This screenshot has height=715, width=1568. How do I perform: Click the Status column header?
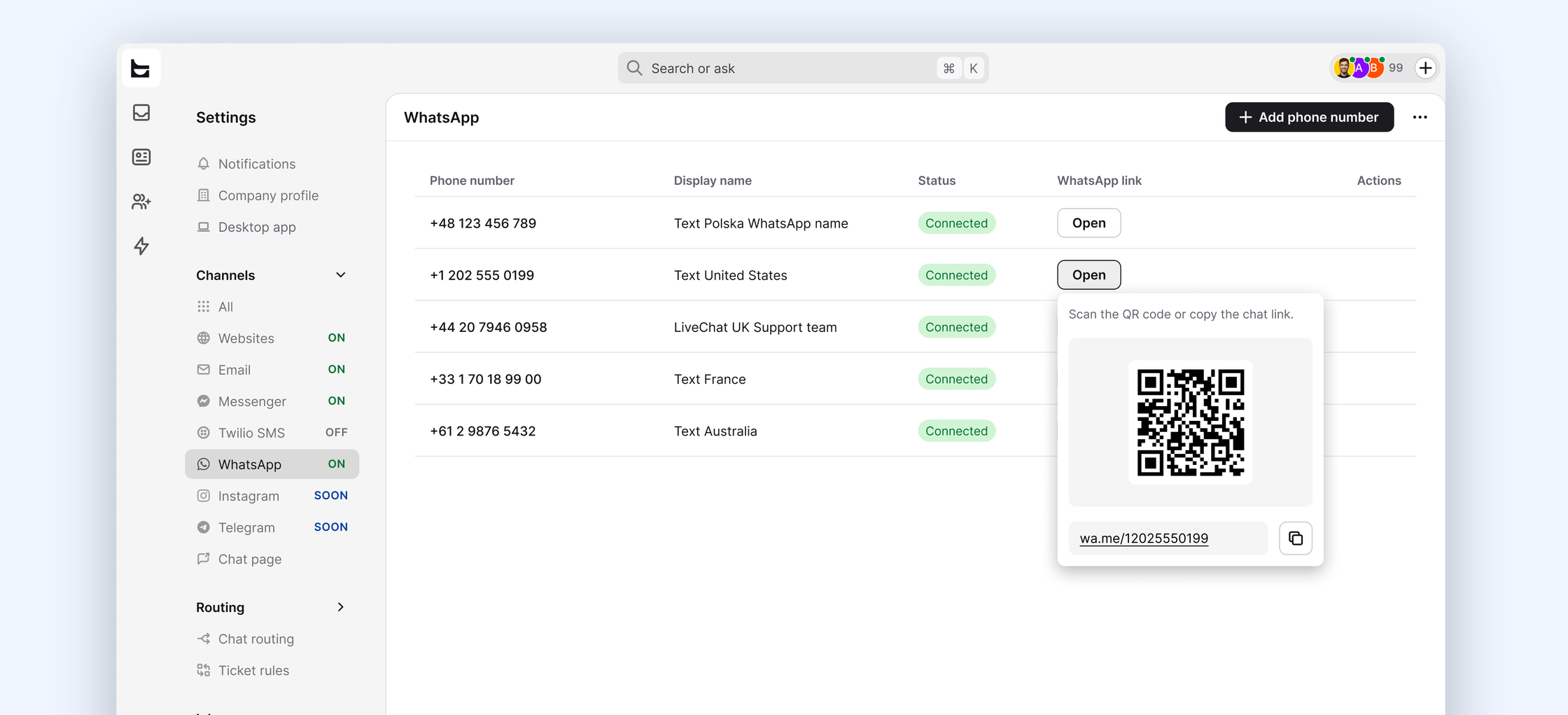(x=937, y=180)
